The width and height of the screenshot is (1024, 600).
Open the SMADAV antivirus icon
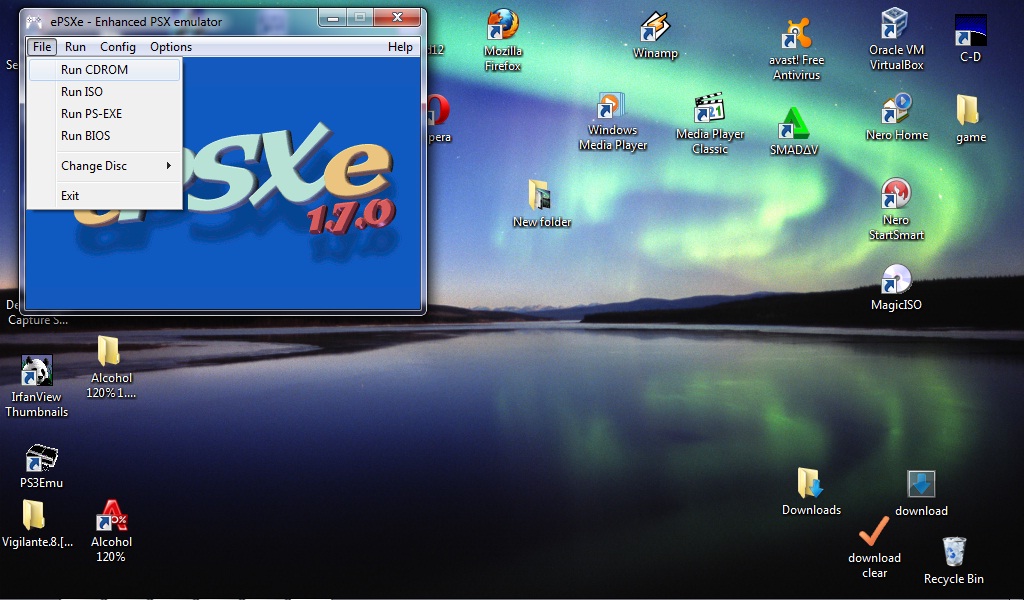[x=793, y=131]
